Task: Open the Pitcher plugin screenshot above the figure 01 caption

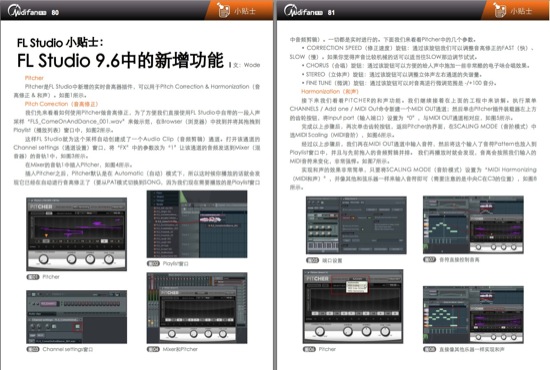Action: coord(76,234)
